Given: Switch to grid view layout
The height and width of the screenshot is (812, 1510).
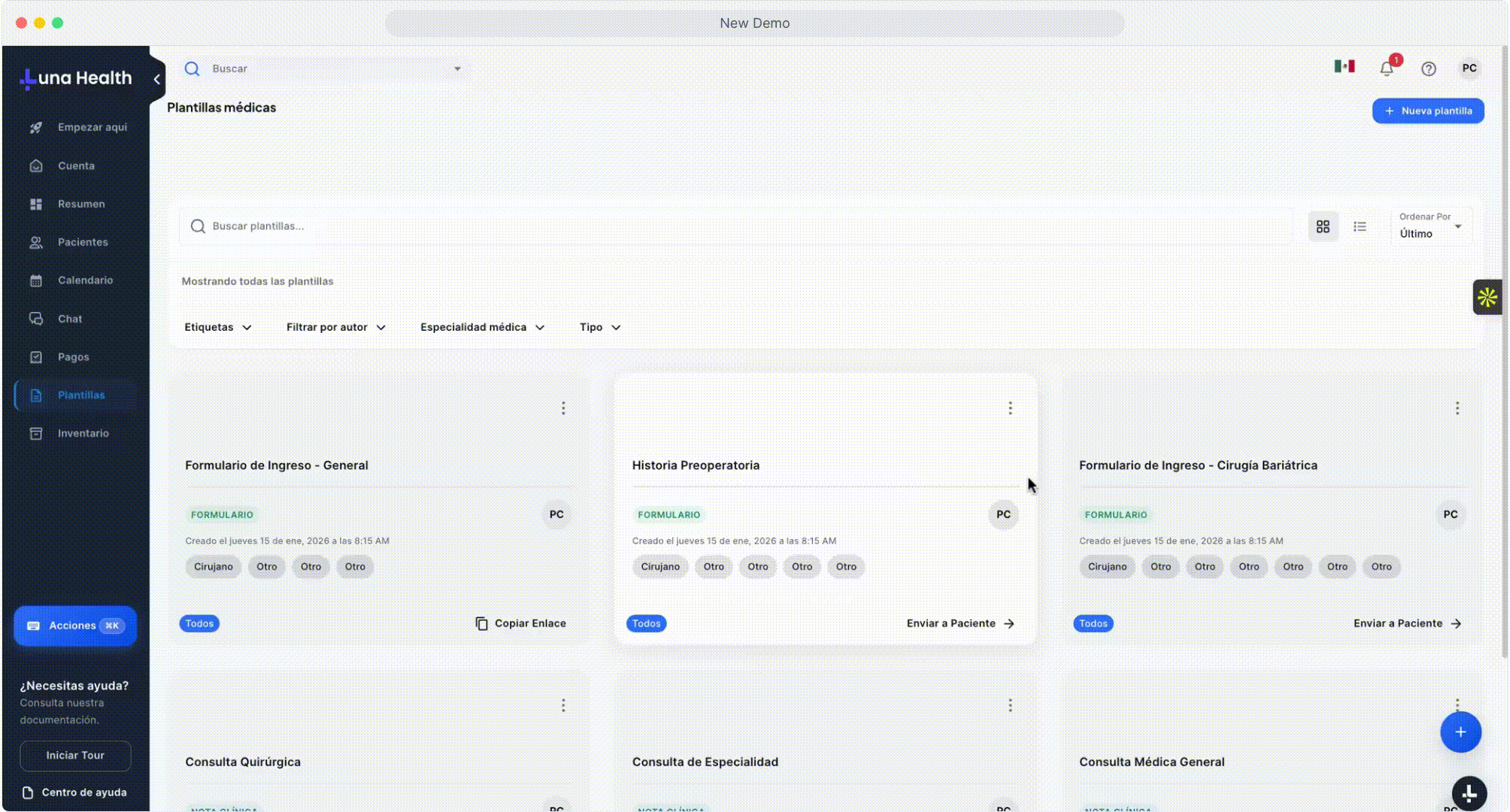Looking at the screenshot, I should click(1323, 226).
